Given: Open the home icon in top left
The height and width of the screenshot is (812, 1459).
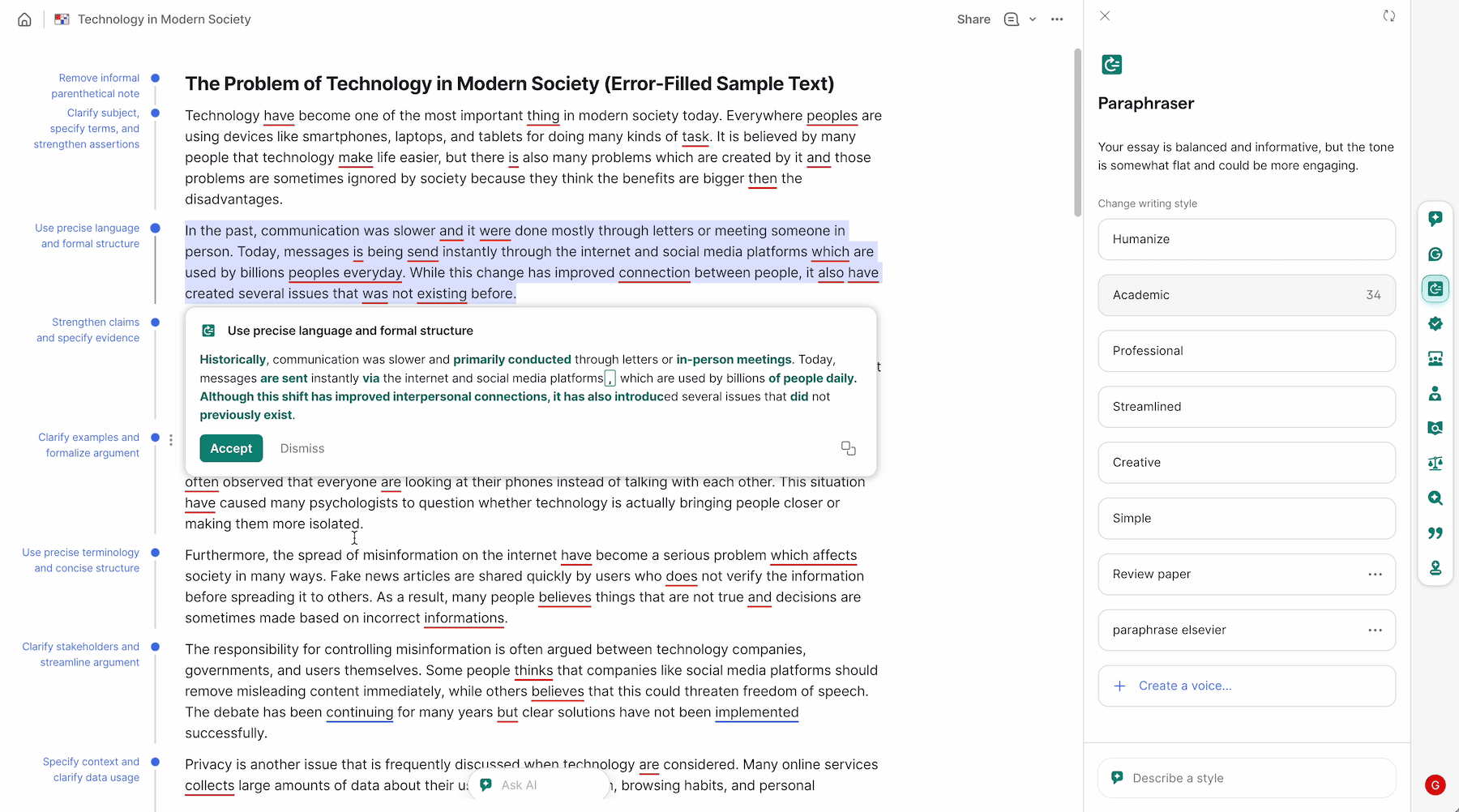Looking at the screenshot, I should [x=24, y=19].
